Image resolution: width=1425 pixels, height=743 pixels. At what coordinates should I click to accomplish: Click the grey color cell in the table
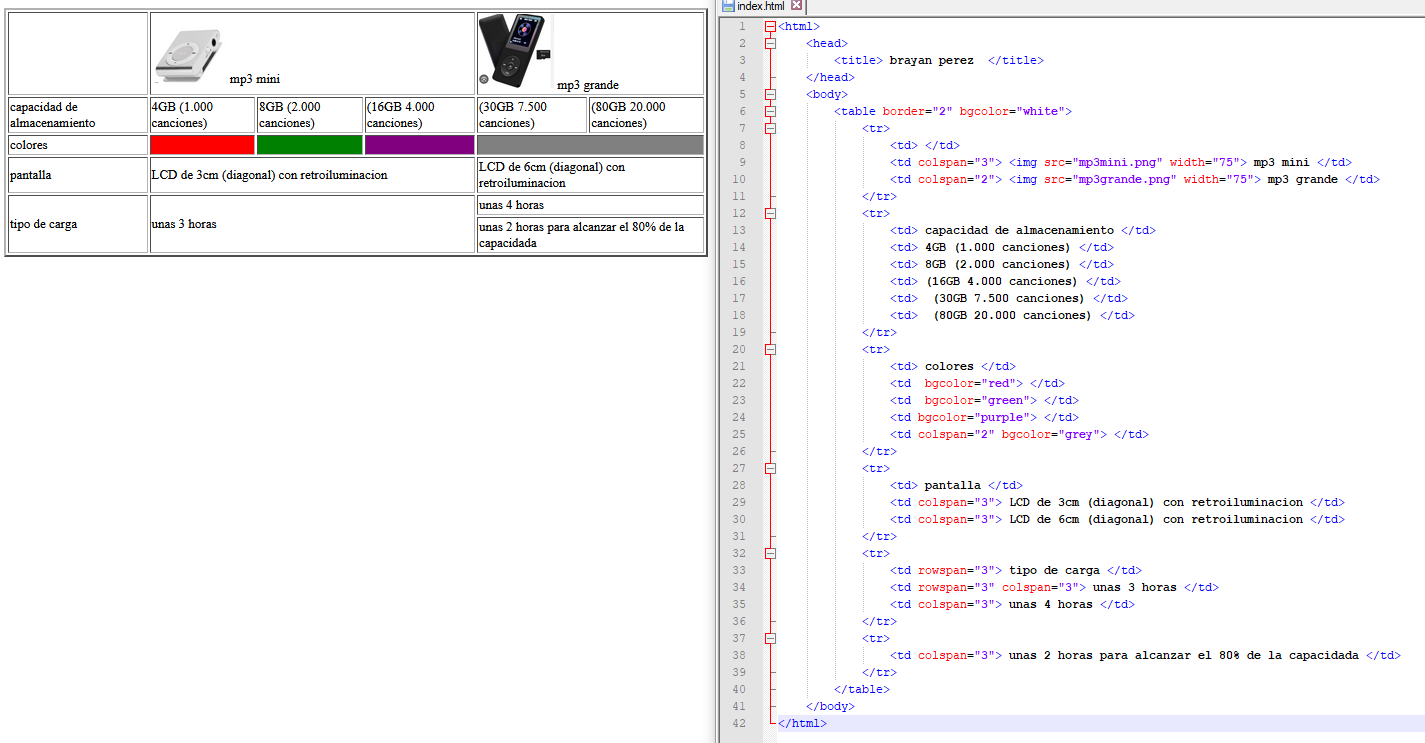590,145
